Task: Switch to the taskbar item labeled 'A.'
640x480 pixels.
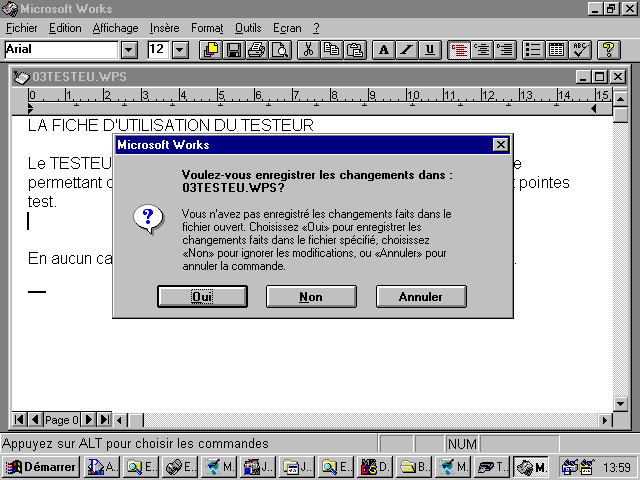Action: coord(101,467)
